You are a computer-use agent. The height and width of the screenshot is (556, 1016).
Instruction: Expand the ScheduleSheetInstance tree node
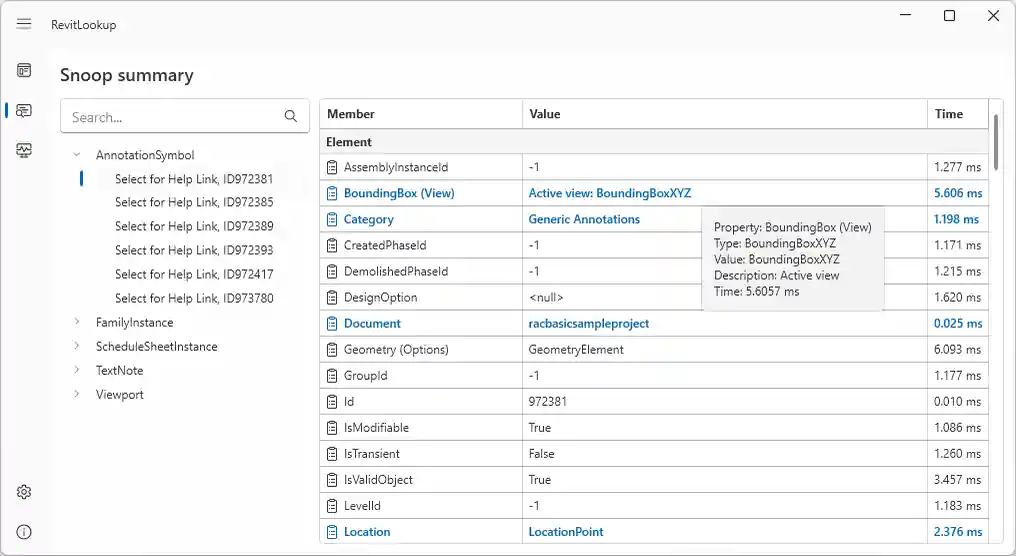(77, 346)
